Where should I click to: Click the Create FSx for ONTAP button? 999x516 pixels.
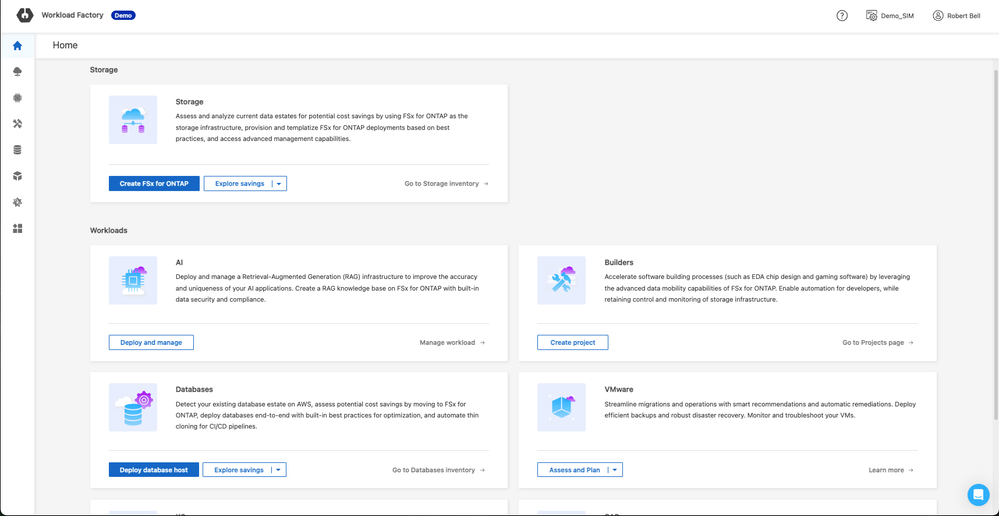coord(153,184)
